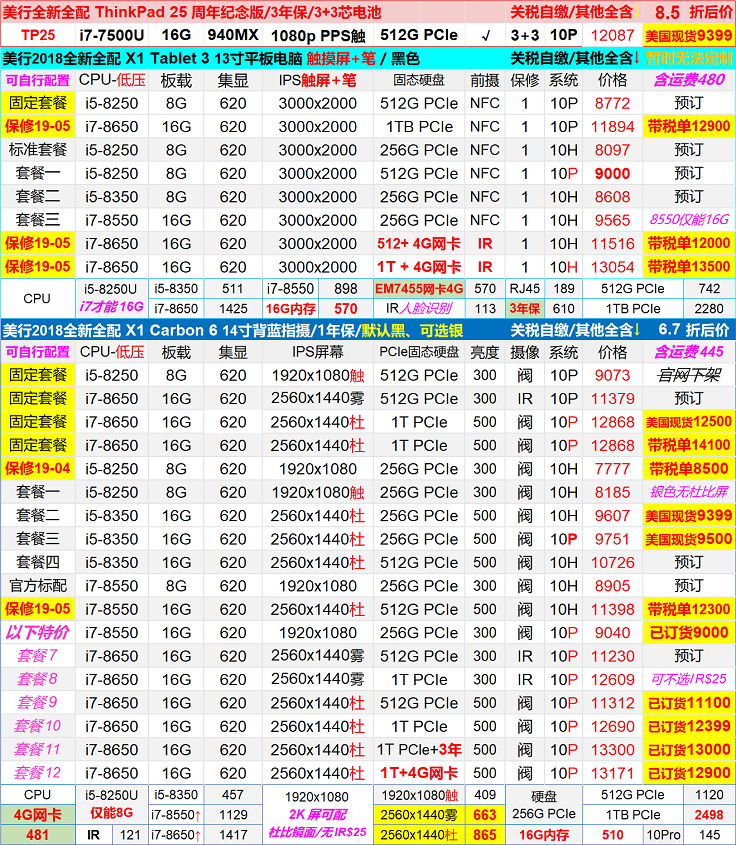The height and width of the screenshot is (845, 736).
Task: Click the yellow 暂时无法定制 notice
Action: pyautogui.click(x=689, y=58)
